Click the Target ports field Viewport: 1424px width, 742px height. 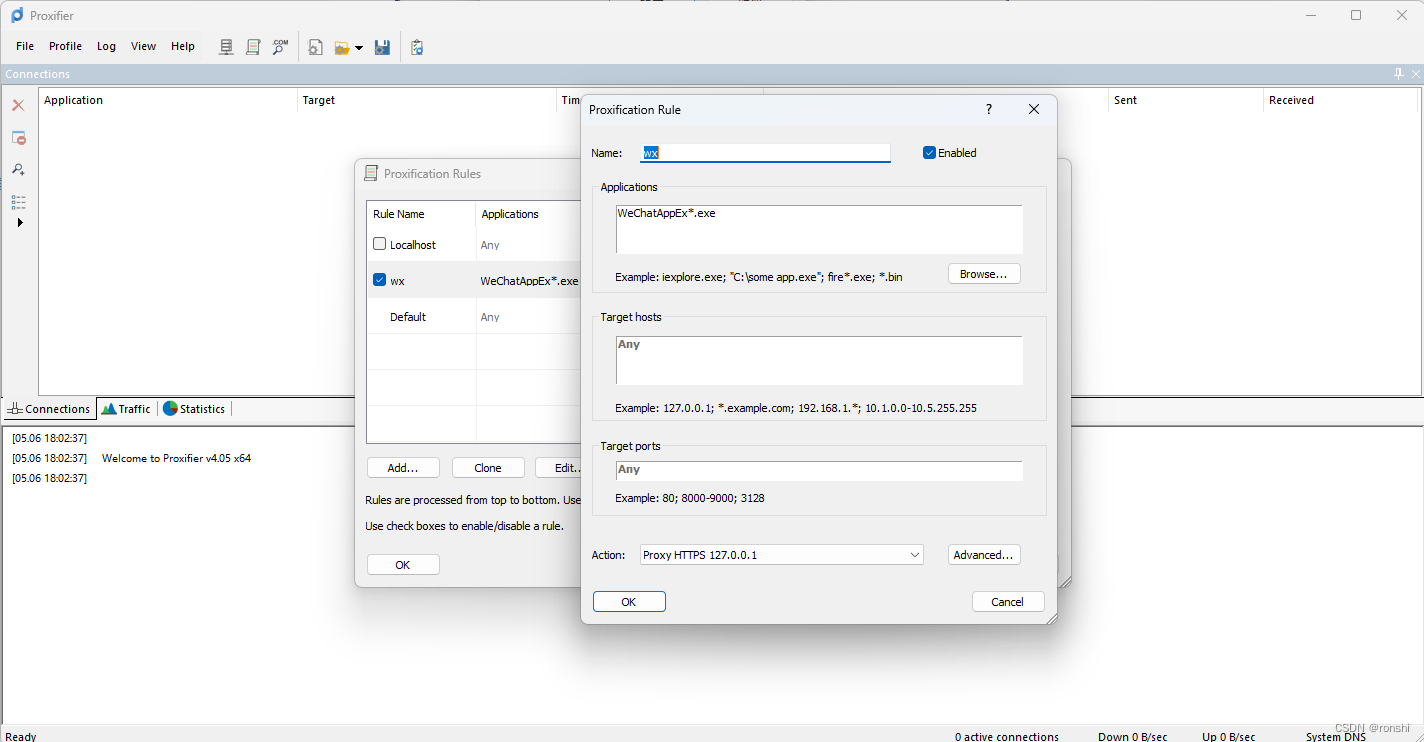[x=819, y=470]
